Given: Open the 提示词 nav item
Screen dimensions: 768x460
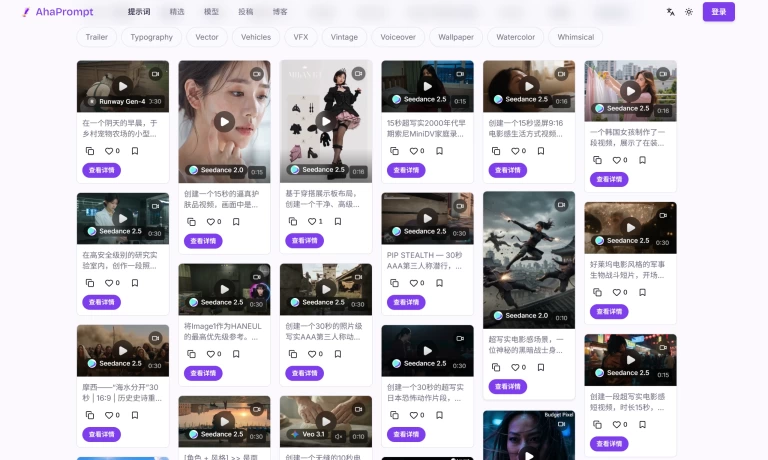Looking at the screenshot, I should tap(139, 12).
